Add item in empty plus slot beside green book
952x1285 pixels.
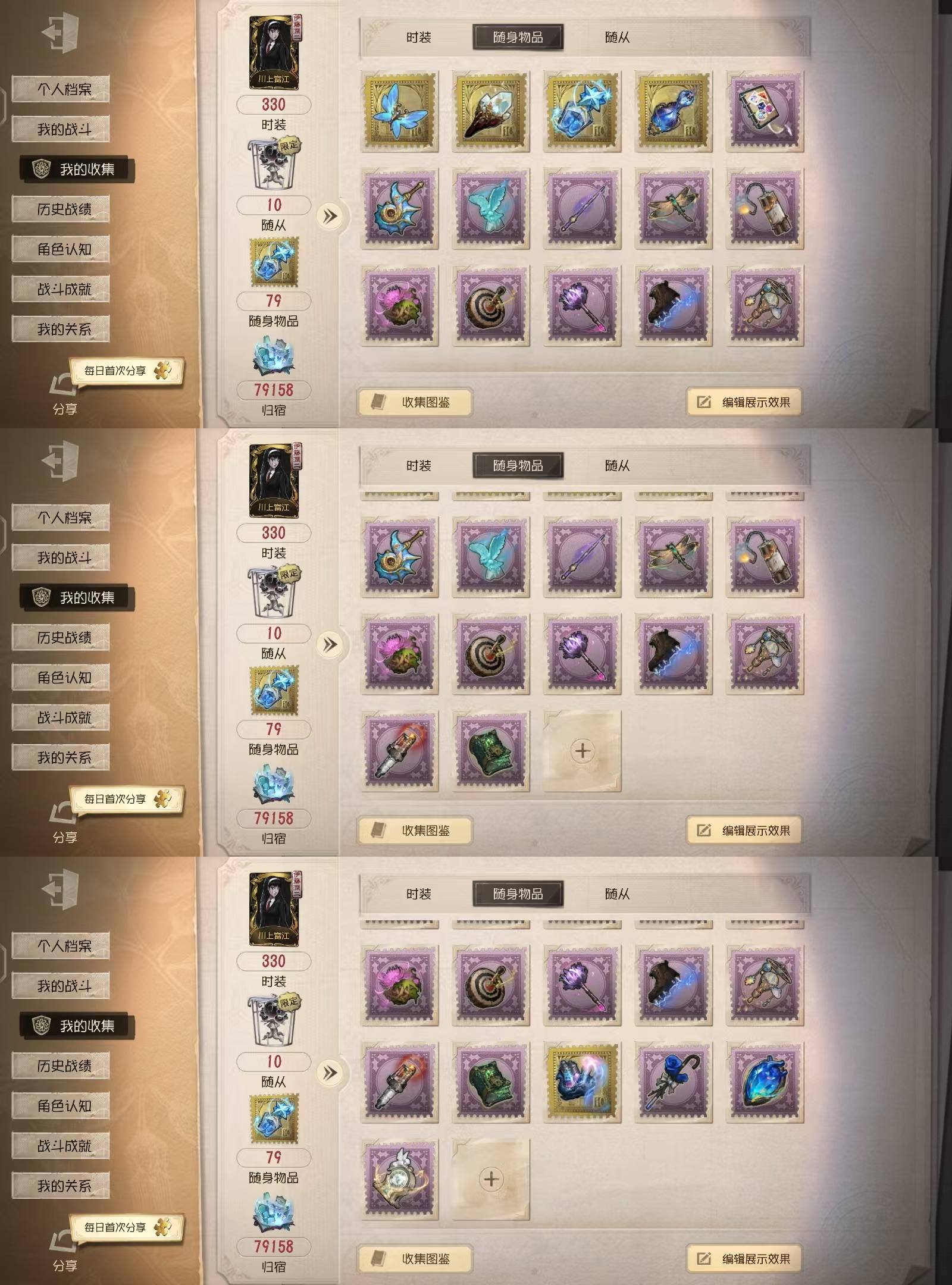pos(583,751)
